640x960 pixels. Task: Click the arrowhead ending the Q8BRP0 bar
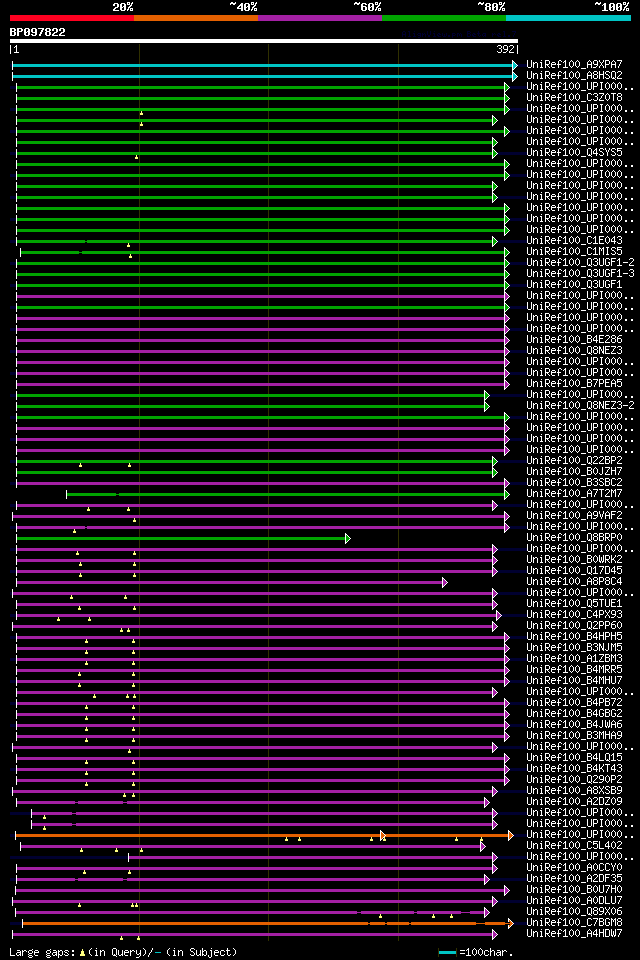click(348, 538)
